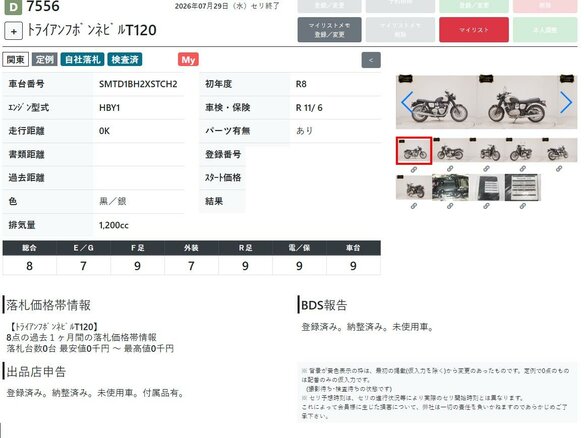Open the link icon under the engine close-up thumbnail
Image resolution: width=584 pixels, height=438 pixels.
pos(450,206)
